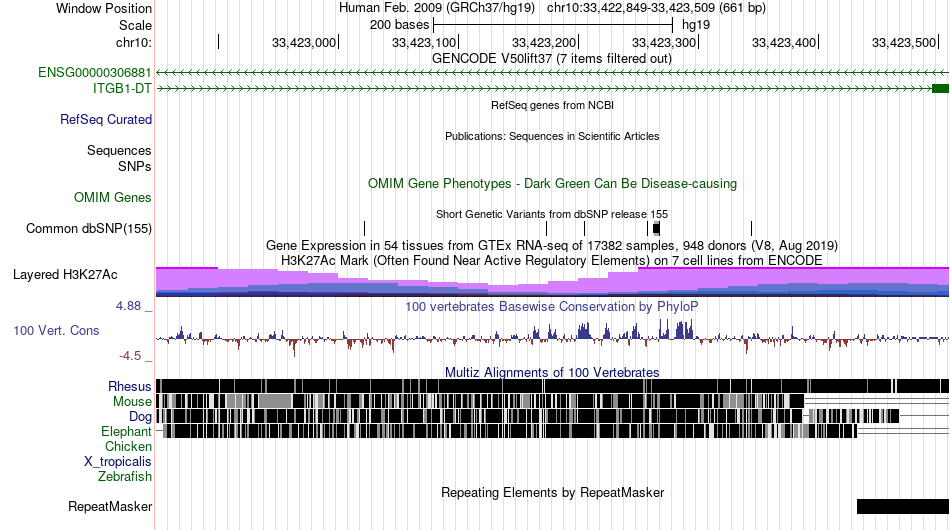Open the ITGB1-DT gene label

122,88
